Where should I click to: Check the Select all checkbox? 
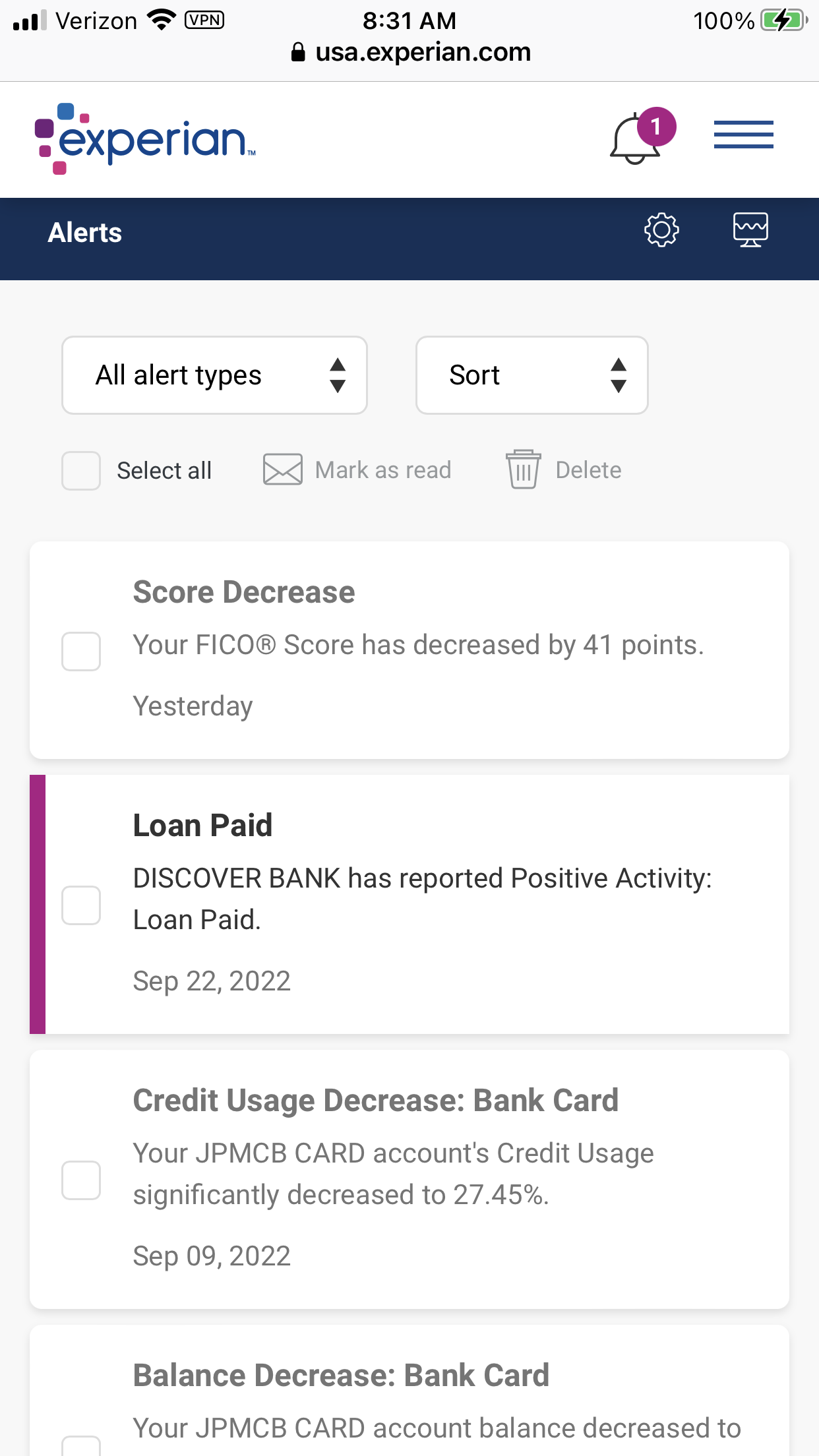(x=81, y=471)
